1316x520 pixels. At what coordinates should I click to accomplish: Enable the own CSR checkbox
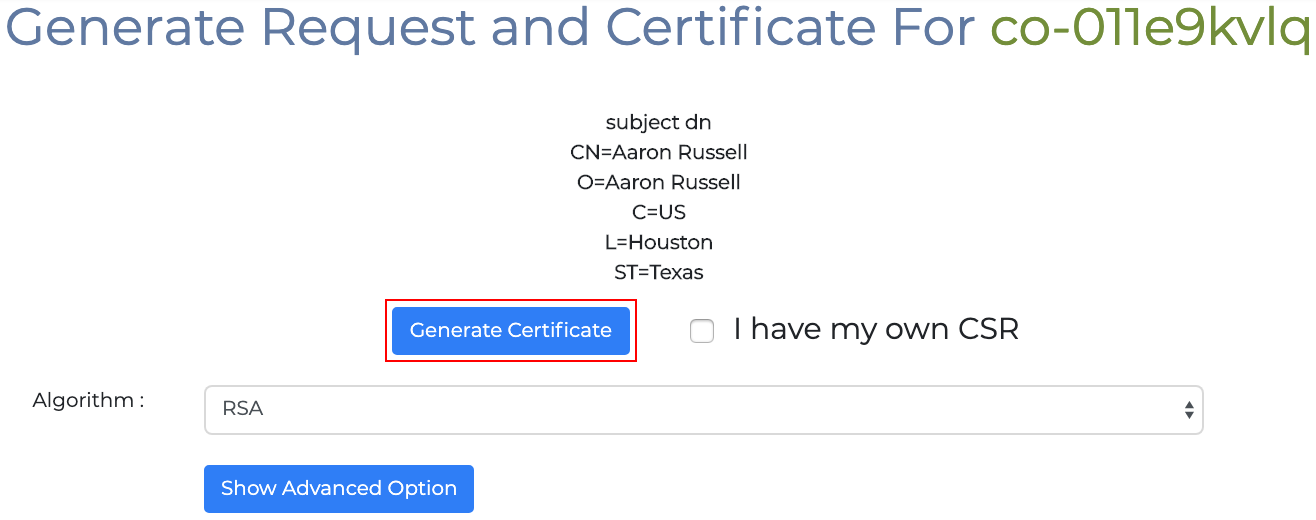coord(702,331)
